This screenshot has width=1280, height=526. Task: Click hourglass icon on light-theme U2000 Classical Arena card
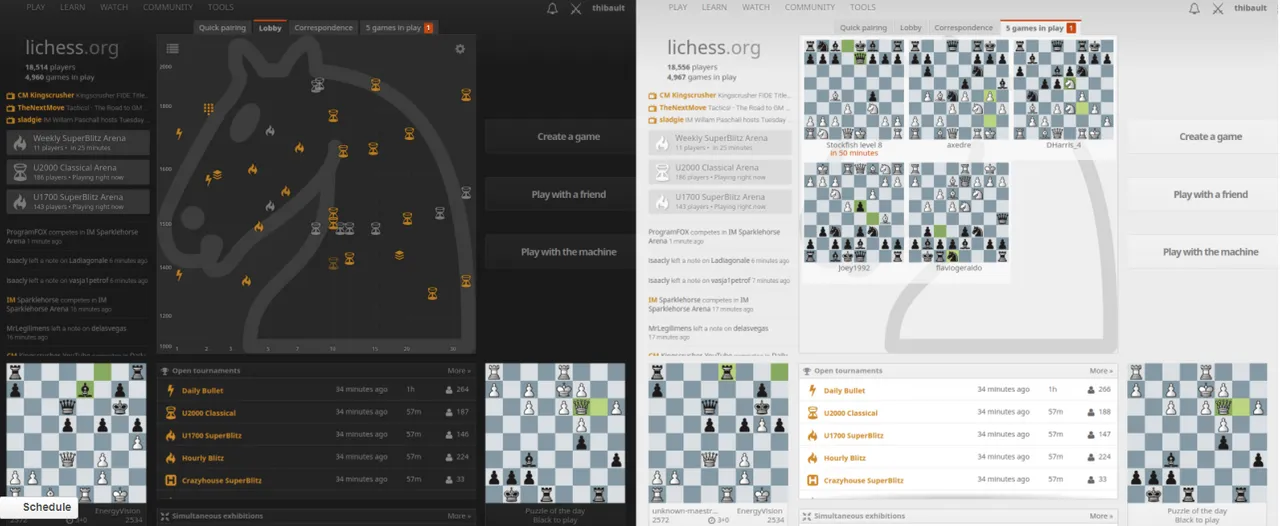pos(661,172)
